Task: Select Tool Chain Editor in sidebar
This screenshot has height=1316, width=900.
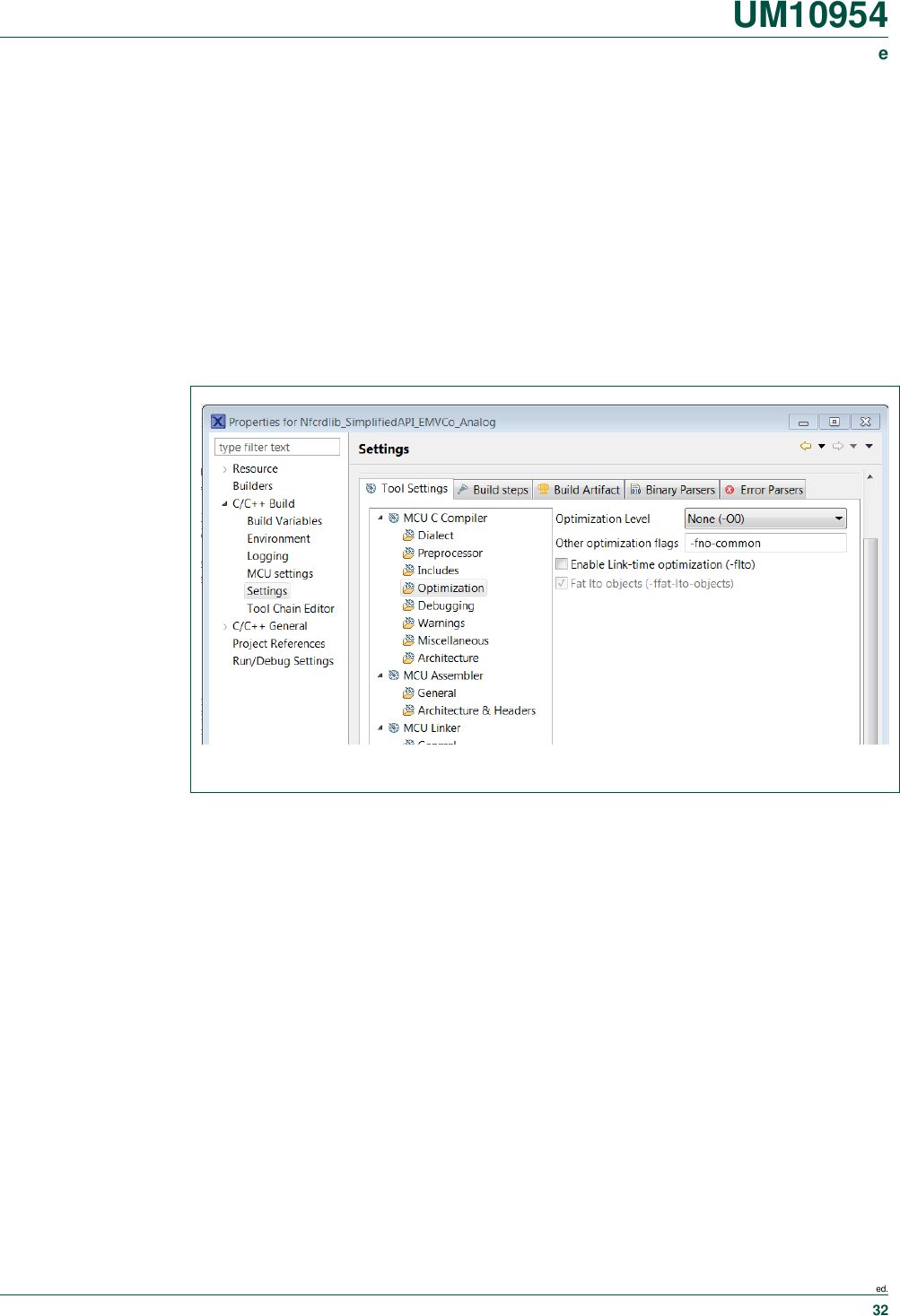Action: pos(290,609)
